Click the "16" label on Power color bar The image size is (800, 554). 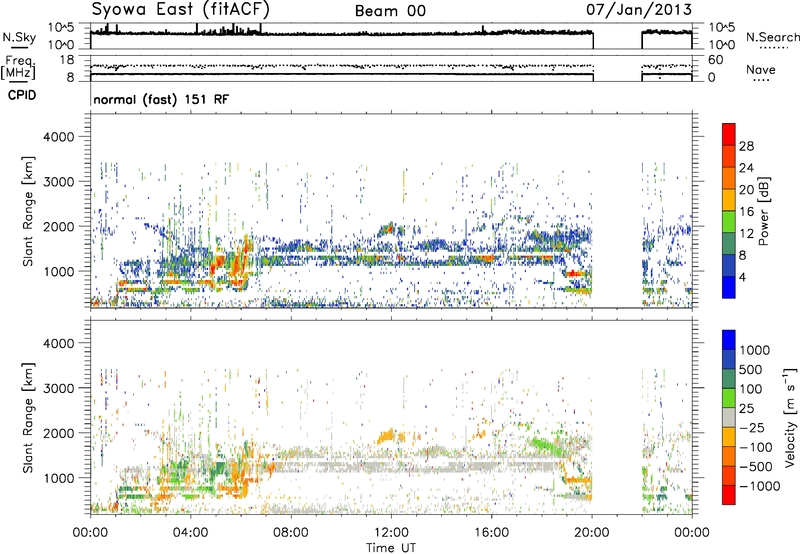tap(746, 212)
